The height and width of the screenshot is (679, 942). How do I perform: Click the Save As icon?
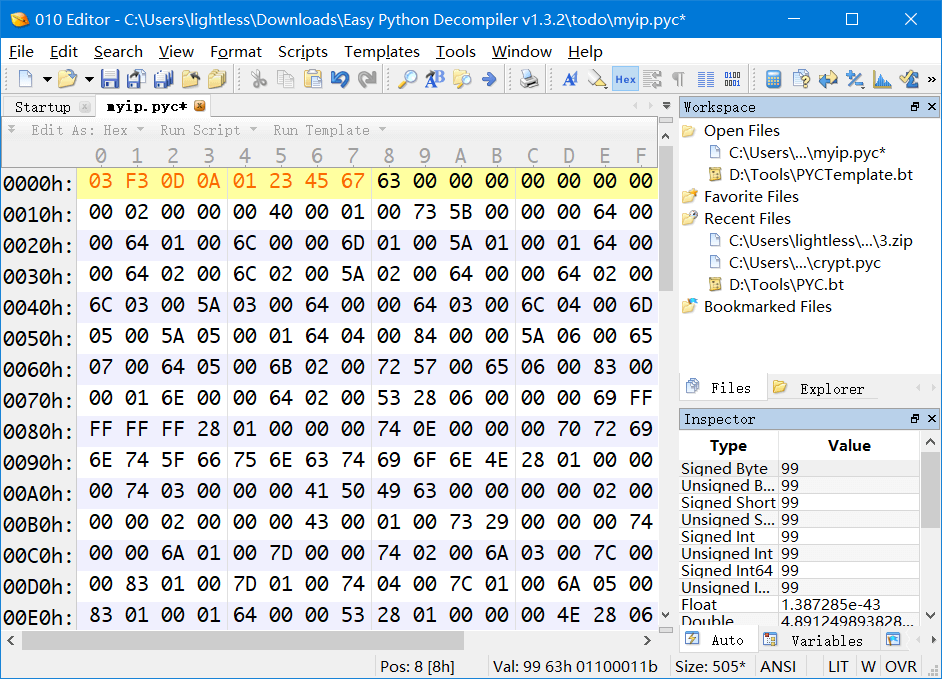pyautogui.click(x=137, y=79)
